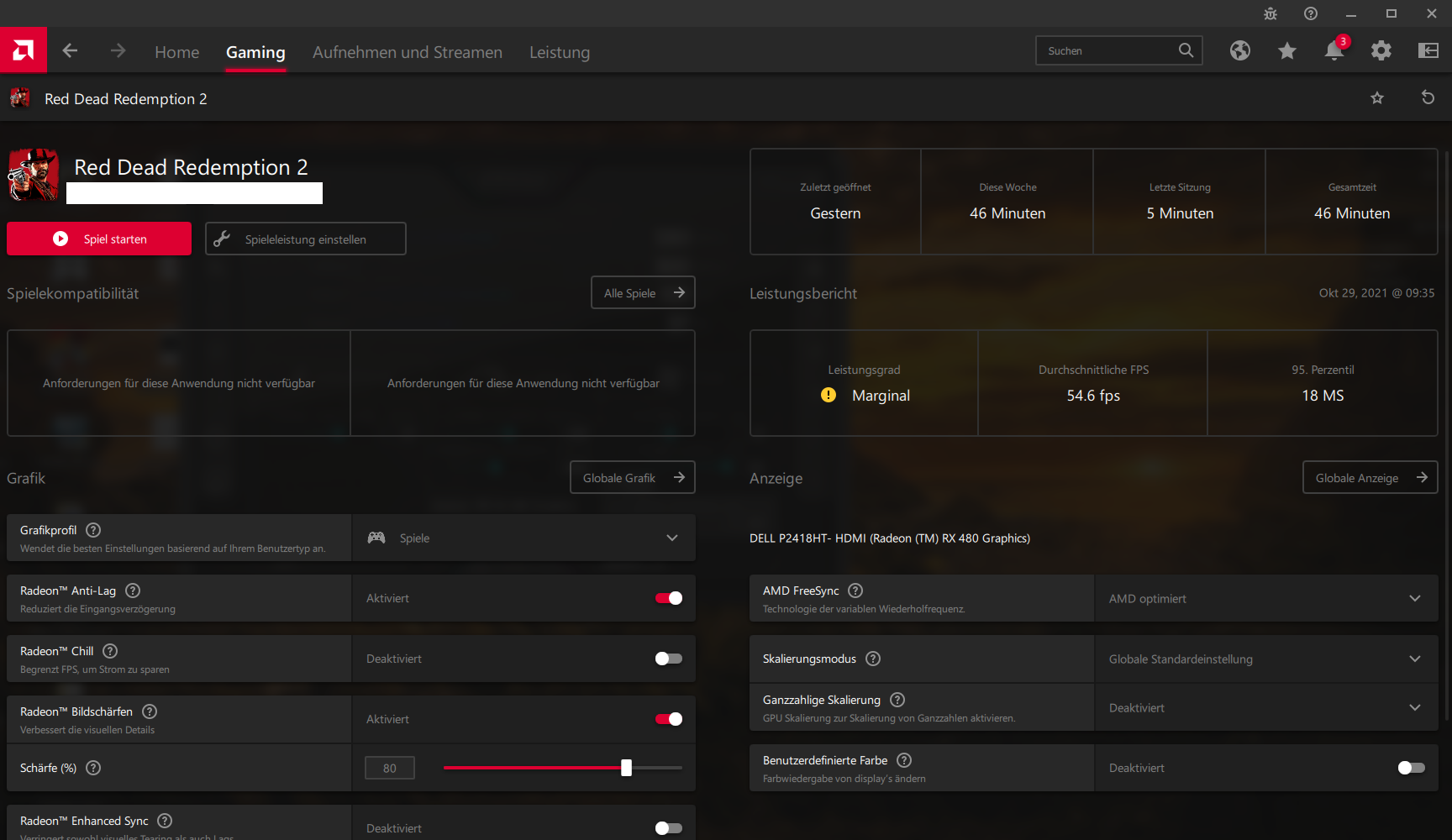Maximize the Radeon Software window

coord(1391,13)
